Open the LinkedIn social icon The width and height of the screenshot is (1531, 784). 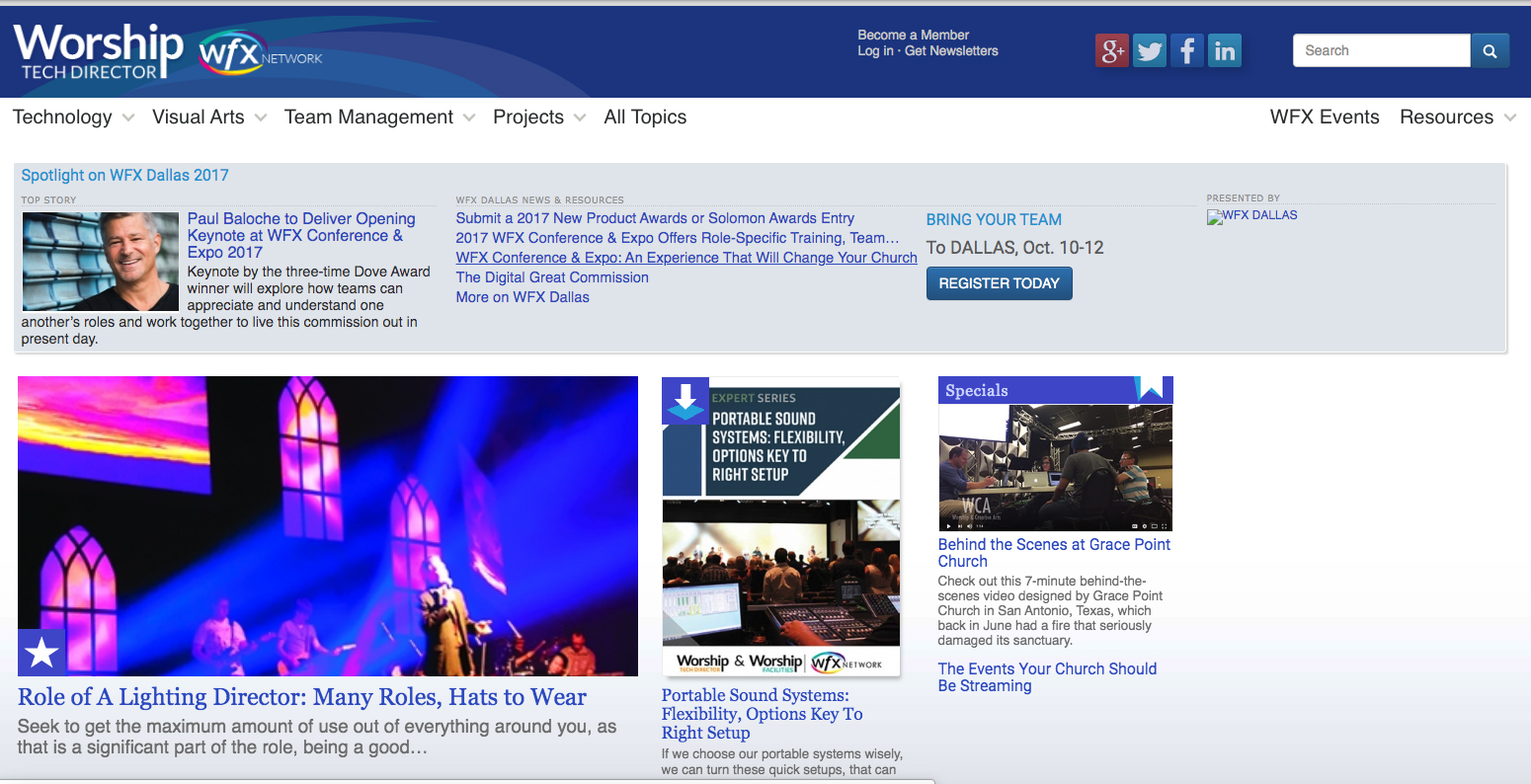coord(1225,50)
